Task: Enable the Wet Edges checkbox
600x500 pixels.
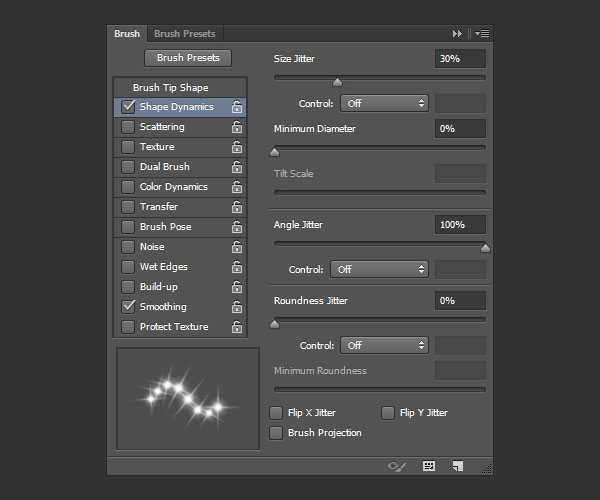Action: [128, 267]
